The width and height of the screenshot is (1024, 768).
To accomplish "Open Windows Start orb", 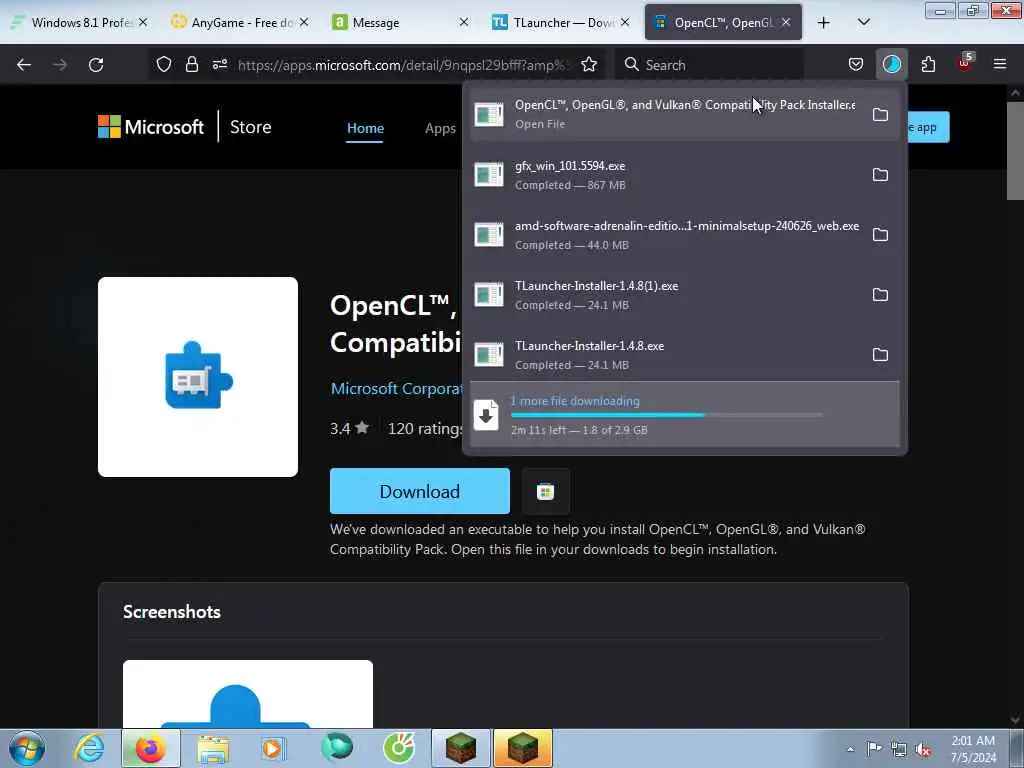I will pos(27,748).
